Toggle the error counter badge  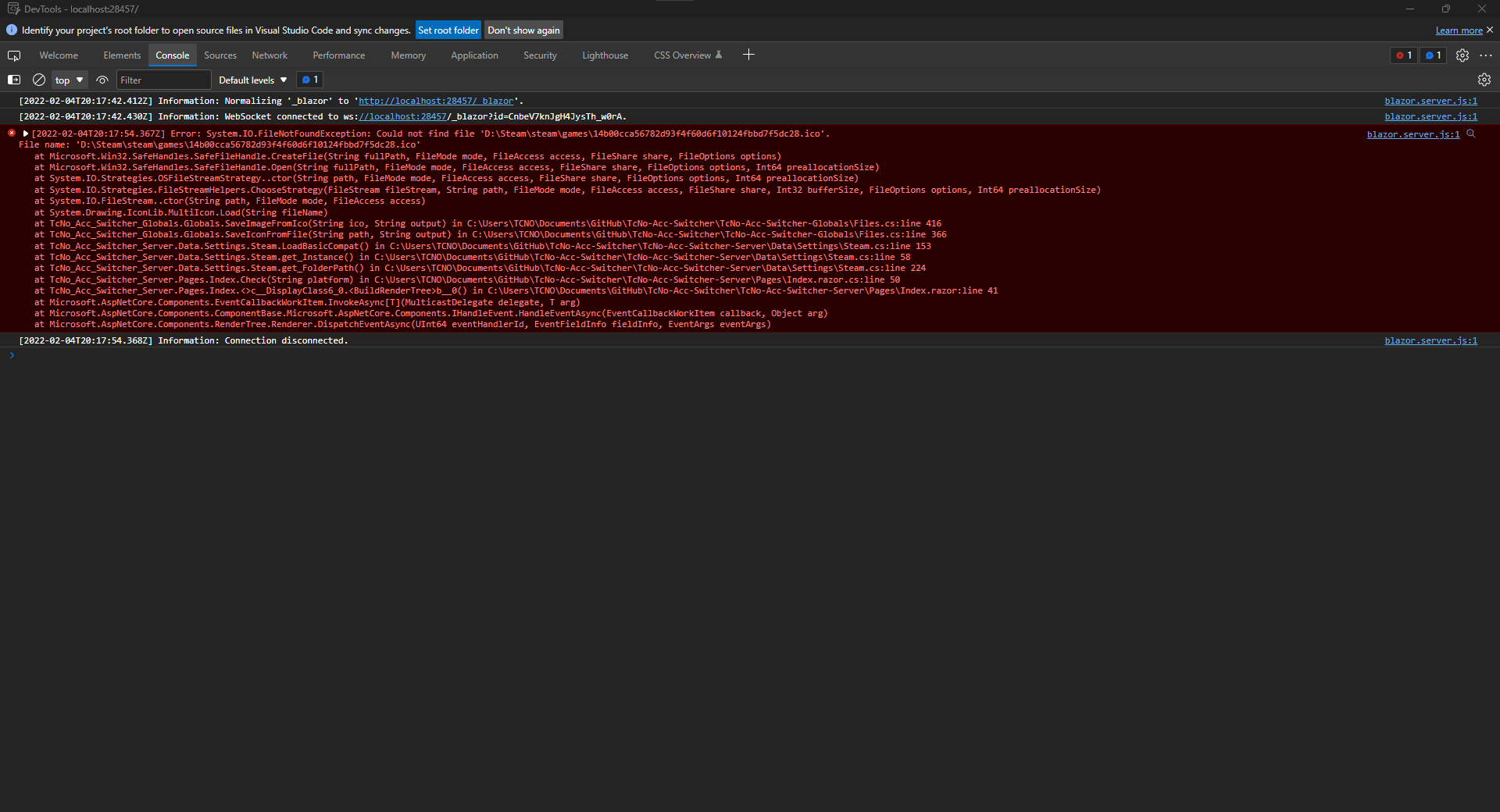1403,55
